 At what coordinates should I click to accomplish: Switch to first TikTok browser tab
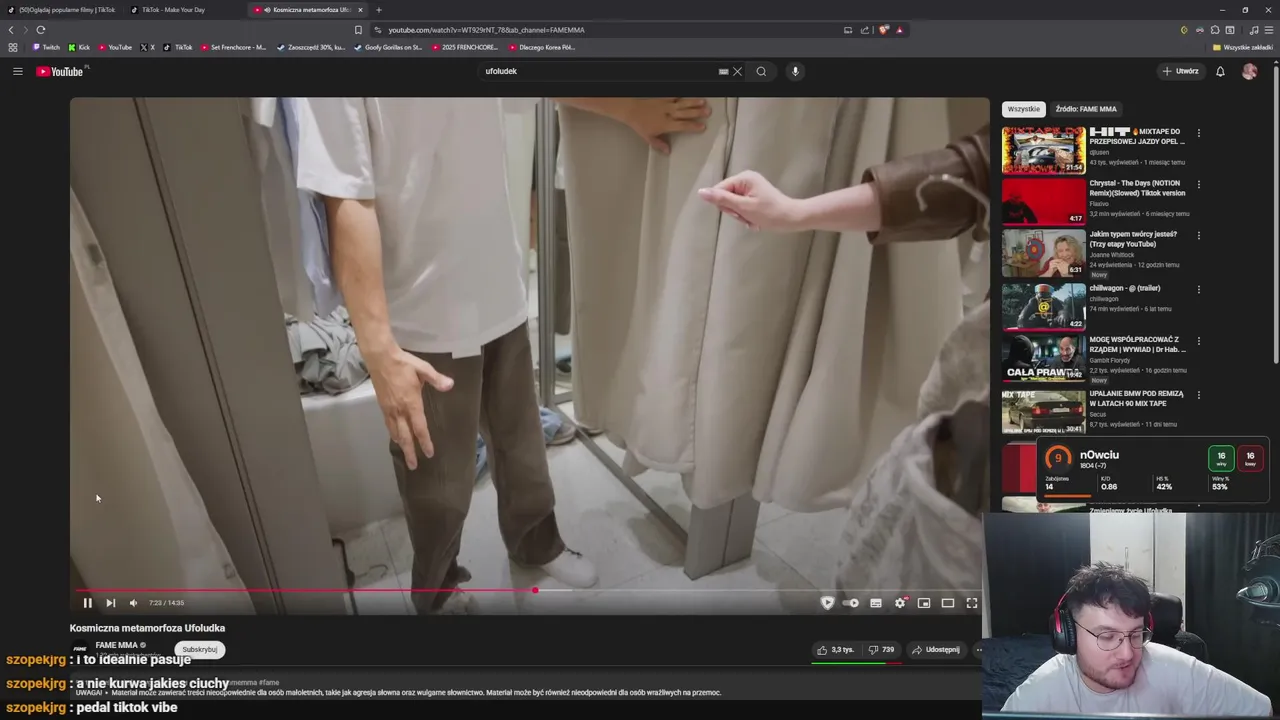(62, 10)
